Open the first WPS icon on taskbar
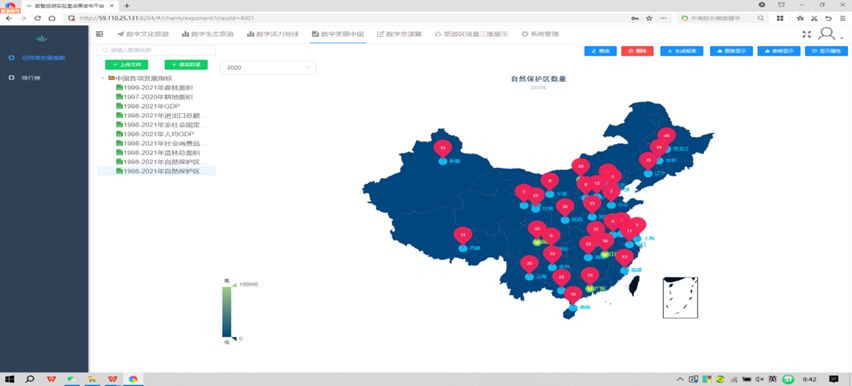Screen dimensions: 852x386 tap(51, 379)
